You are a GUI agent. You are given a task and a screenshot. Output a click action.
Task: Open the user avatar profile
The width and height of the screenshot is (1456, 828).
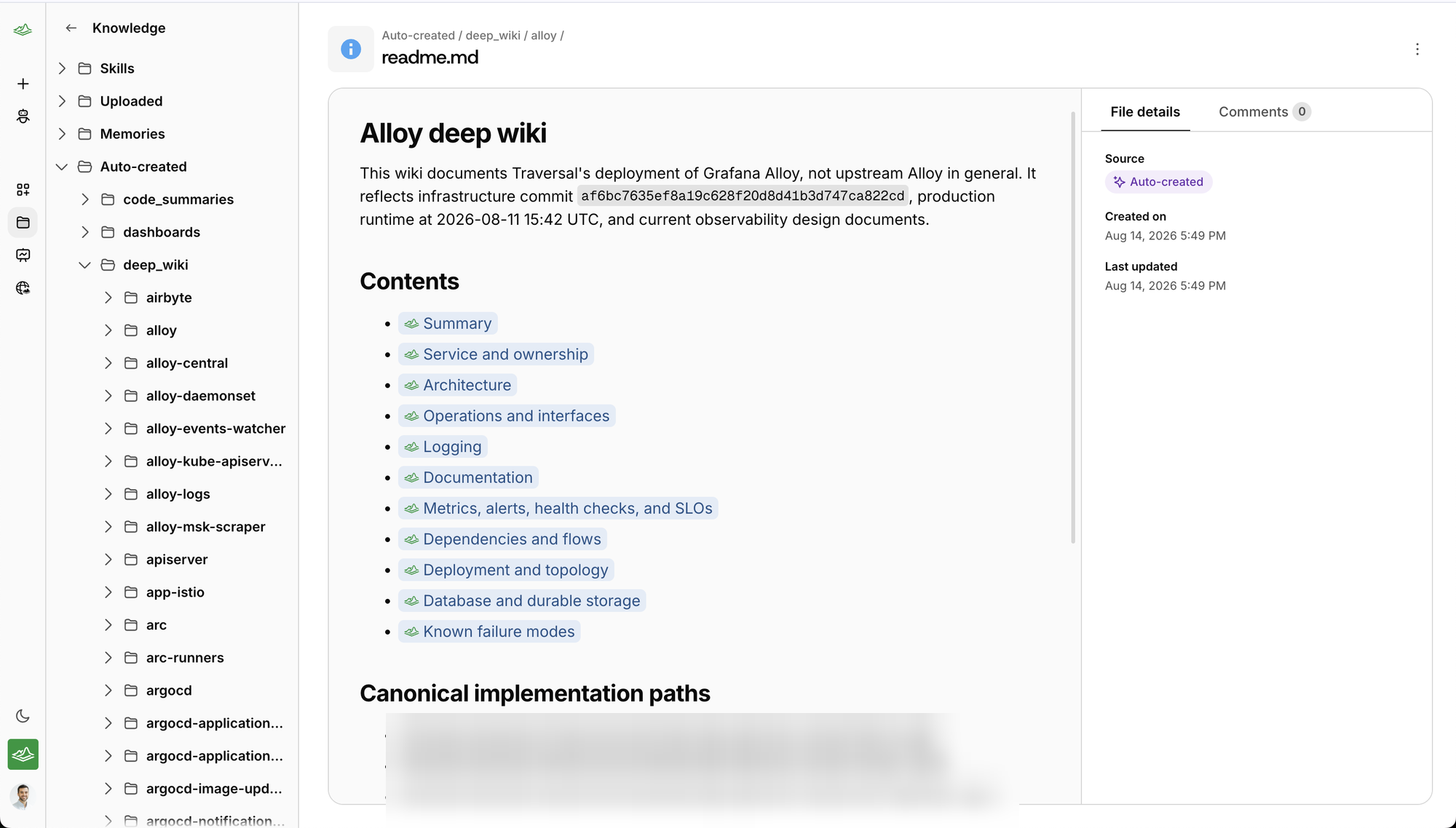point(23,796)
